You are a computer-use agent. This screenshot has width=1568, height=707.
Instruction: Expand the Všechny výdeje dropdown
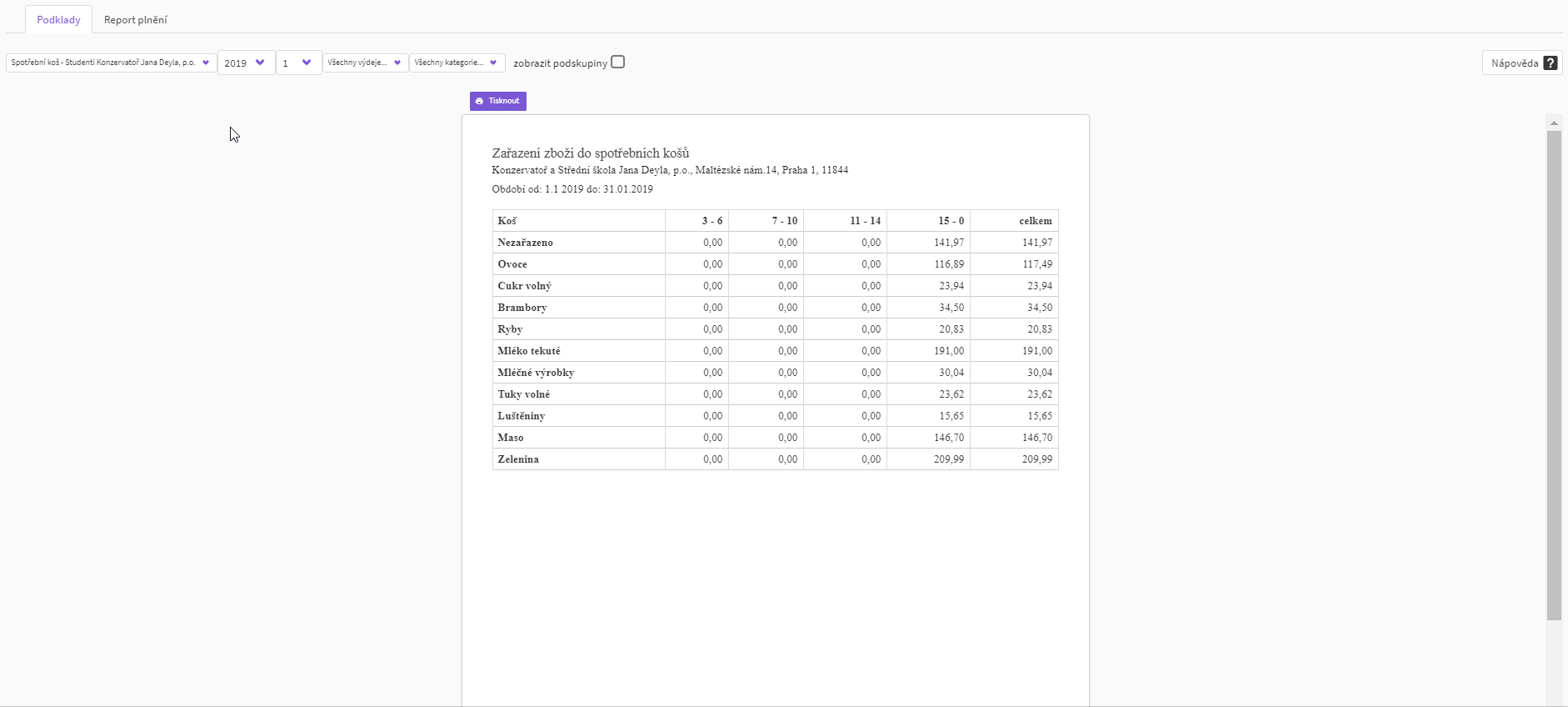click(365, 63)
